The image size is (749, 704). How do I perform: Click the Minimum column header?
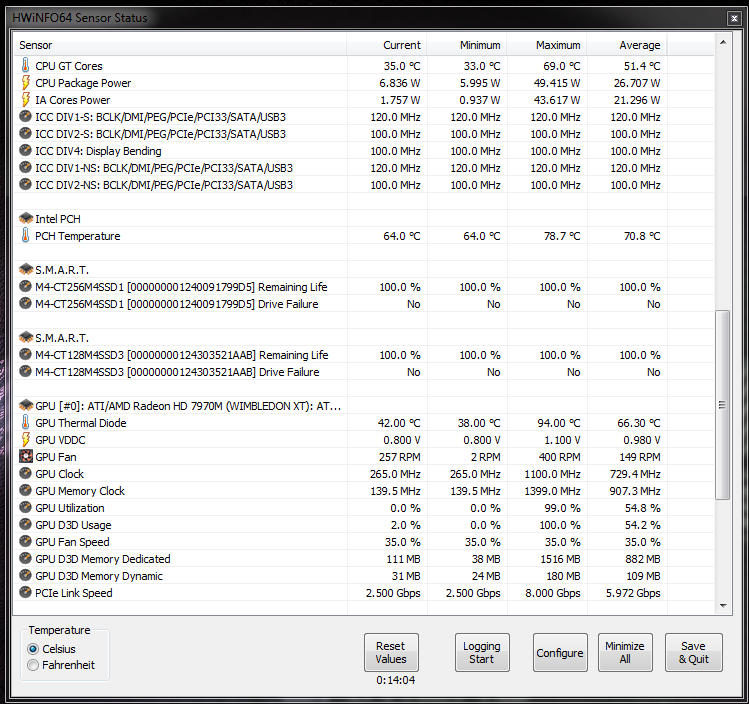[x=467, y=45]
